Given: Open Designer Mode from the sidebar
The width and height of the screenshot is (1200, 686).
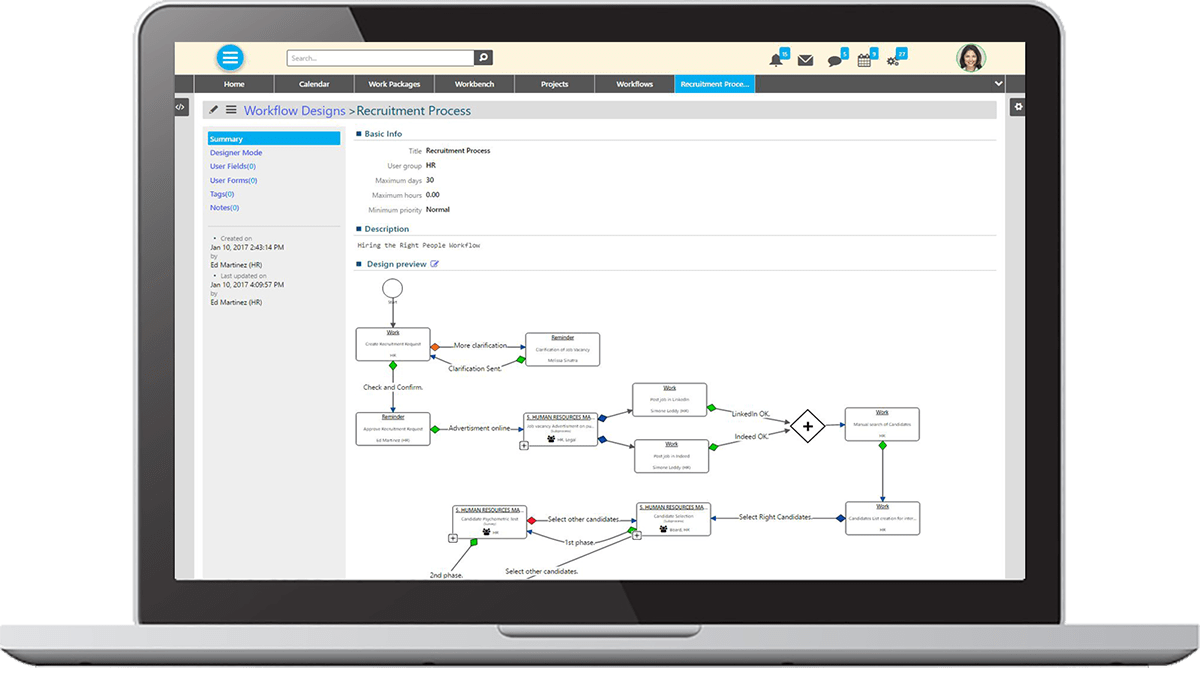Looking at the screenshot, I should [x=236, y=152].
